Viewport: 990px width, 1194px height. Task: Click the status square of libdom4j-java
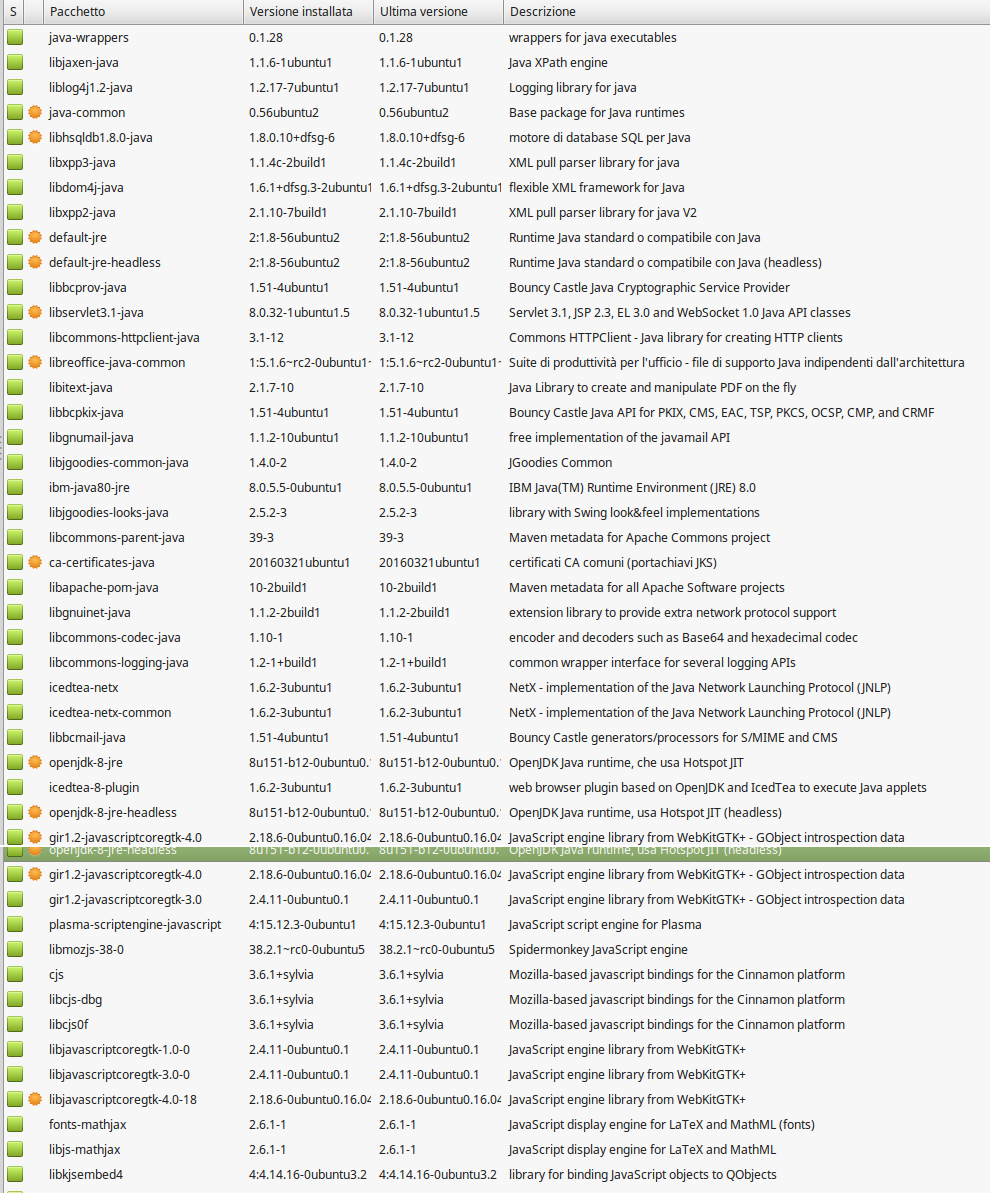click(x=15, y=187)
